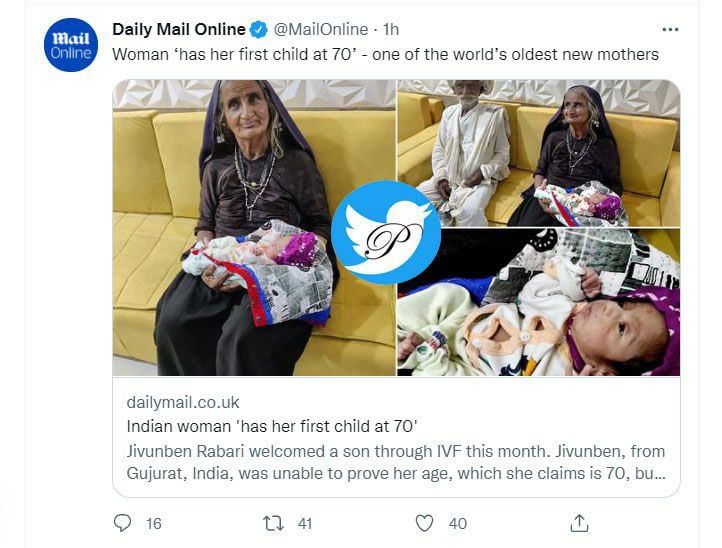Click the retweet count 41
722x548 pixels.
[305, 523]
